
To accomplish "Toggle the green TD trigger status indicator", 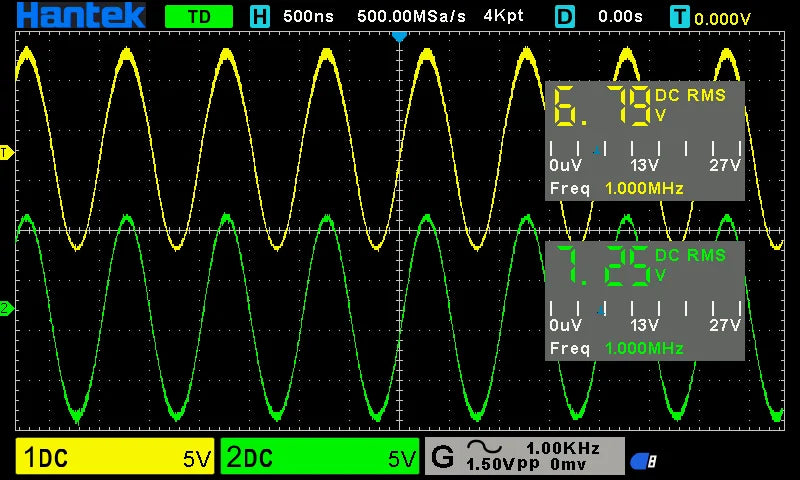I will click(x=198, y=16).
